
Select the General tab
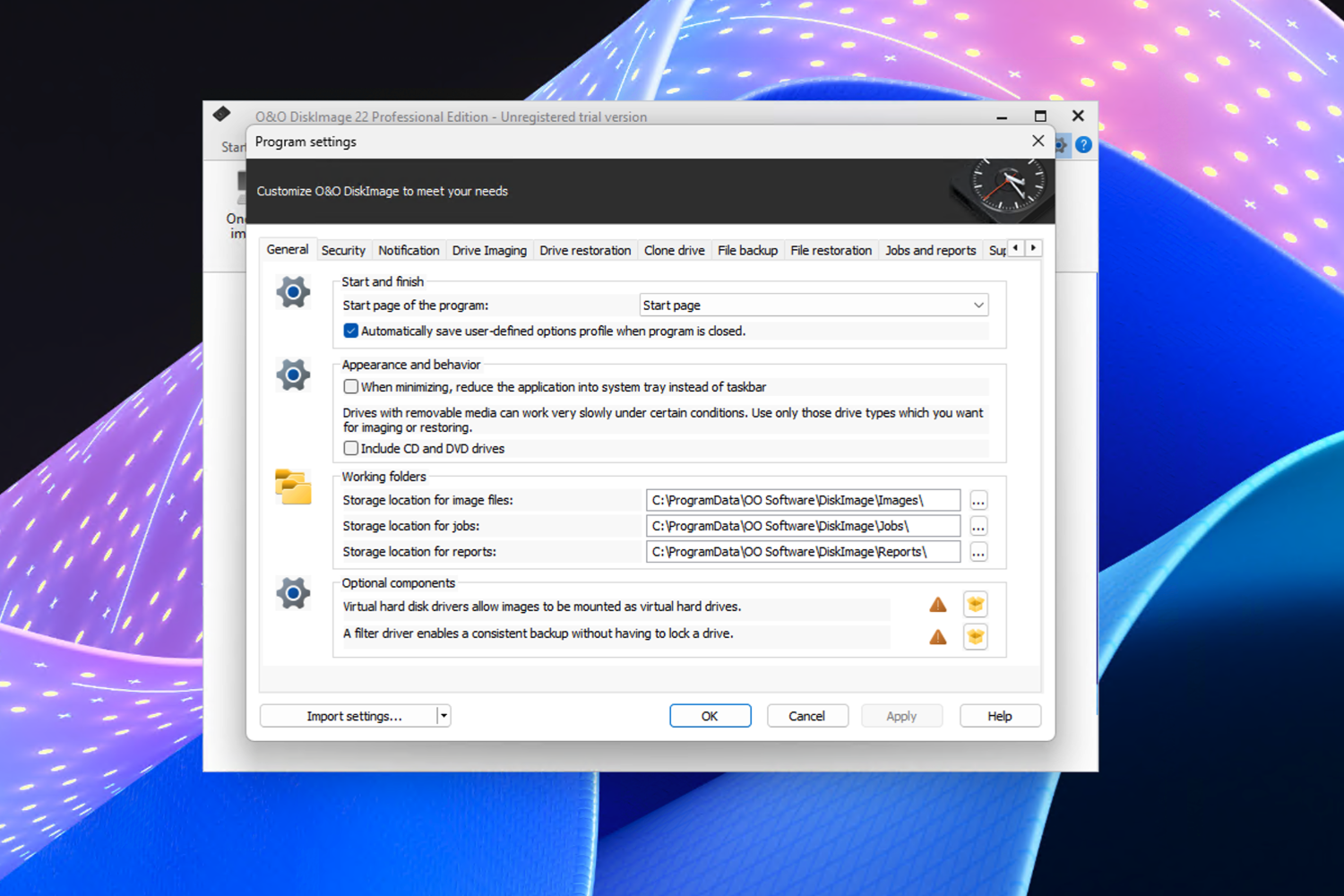tap(288, 250)
